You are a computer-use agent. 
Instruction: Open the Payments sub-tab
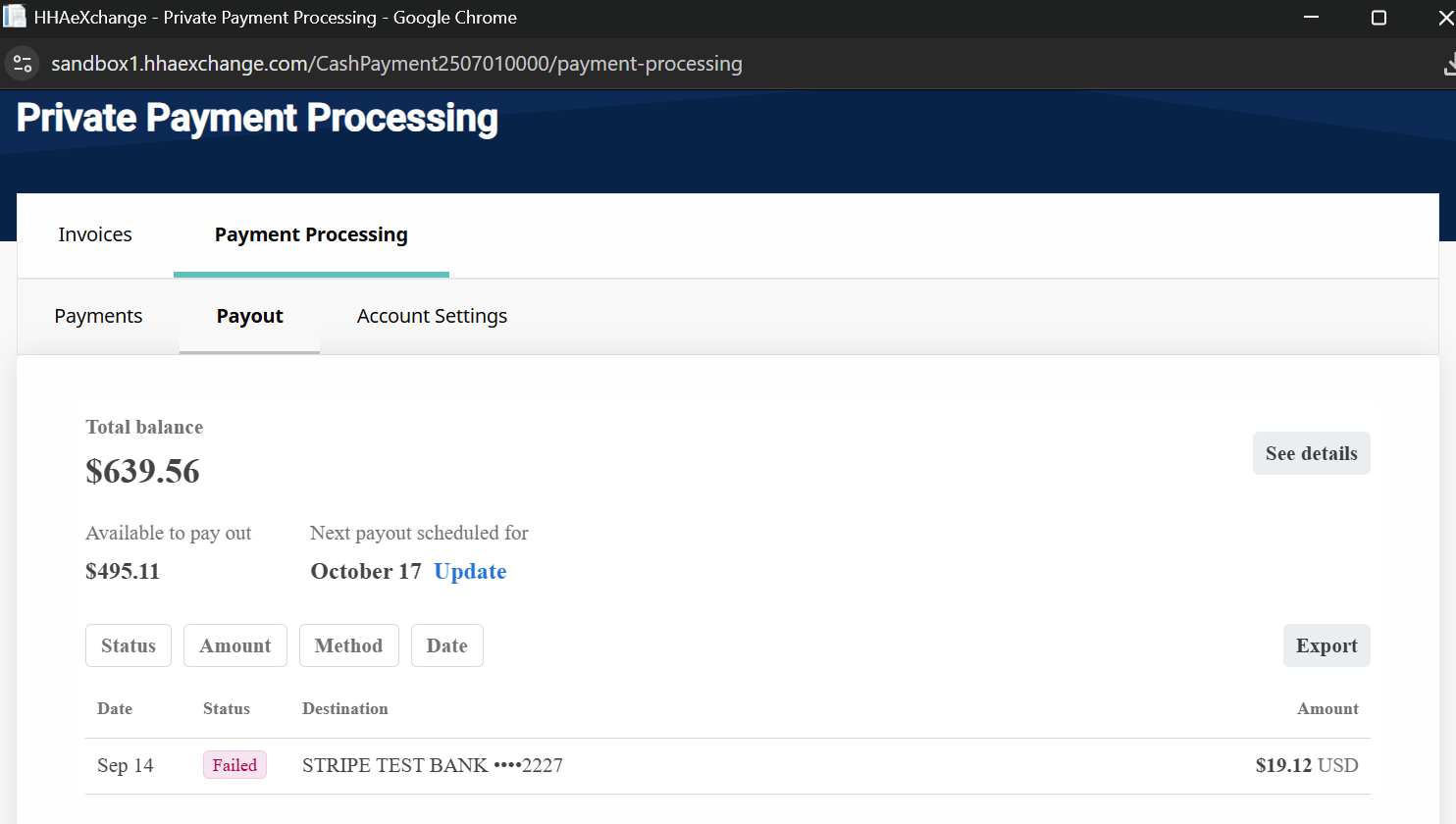[x=98, y=316]
